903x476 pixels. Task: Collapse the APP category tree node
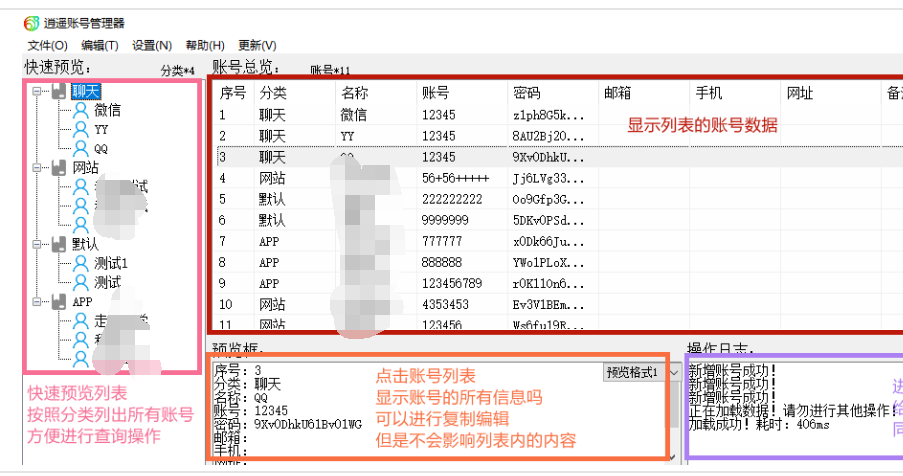click(x=37, y=301)
